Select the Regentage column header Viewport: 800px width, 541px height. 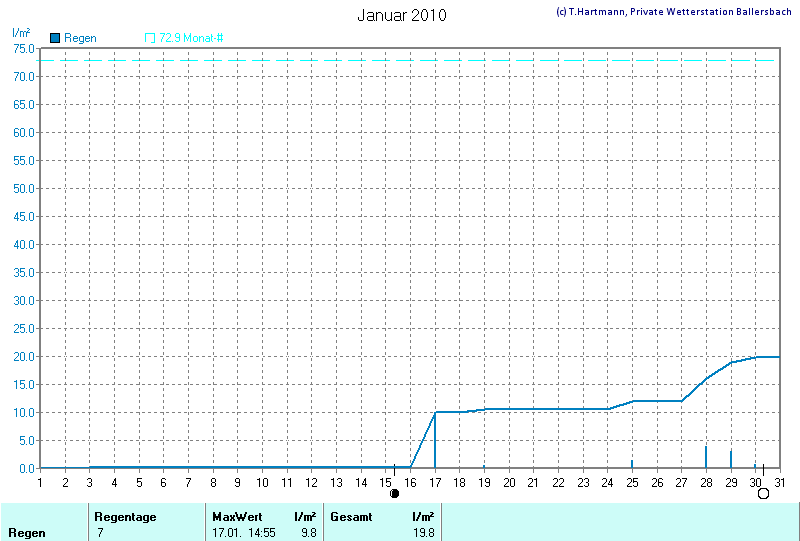coord(127,517)
